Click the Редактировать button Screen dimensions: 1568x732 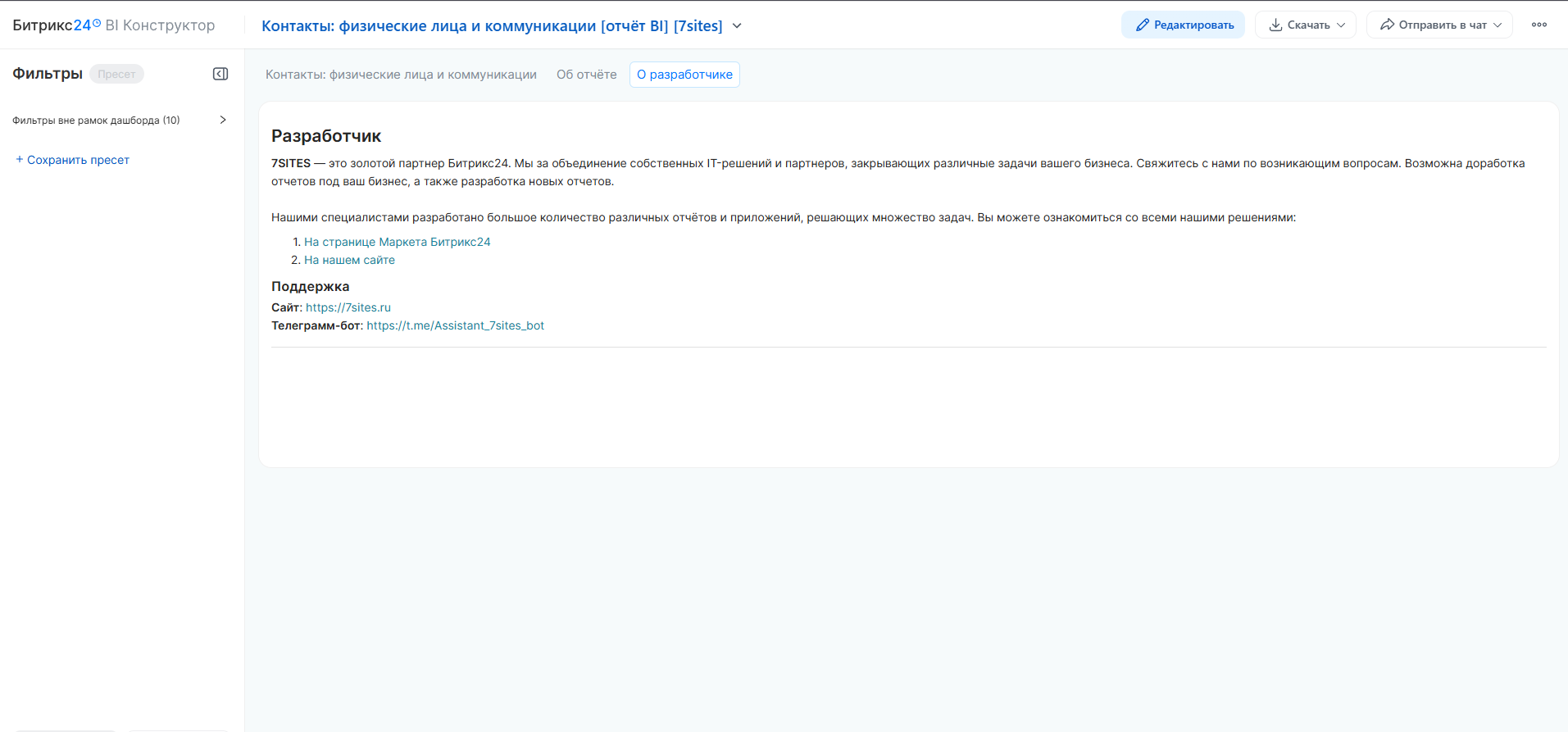tap(1183, 25)
